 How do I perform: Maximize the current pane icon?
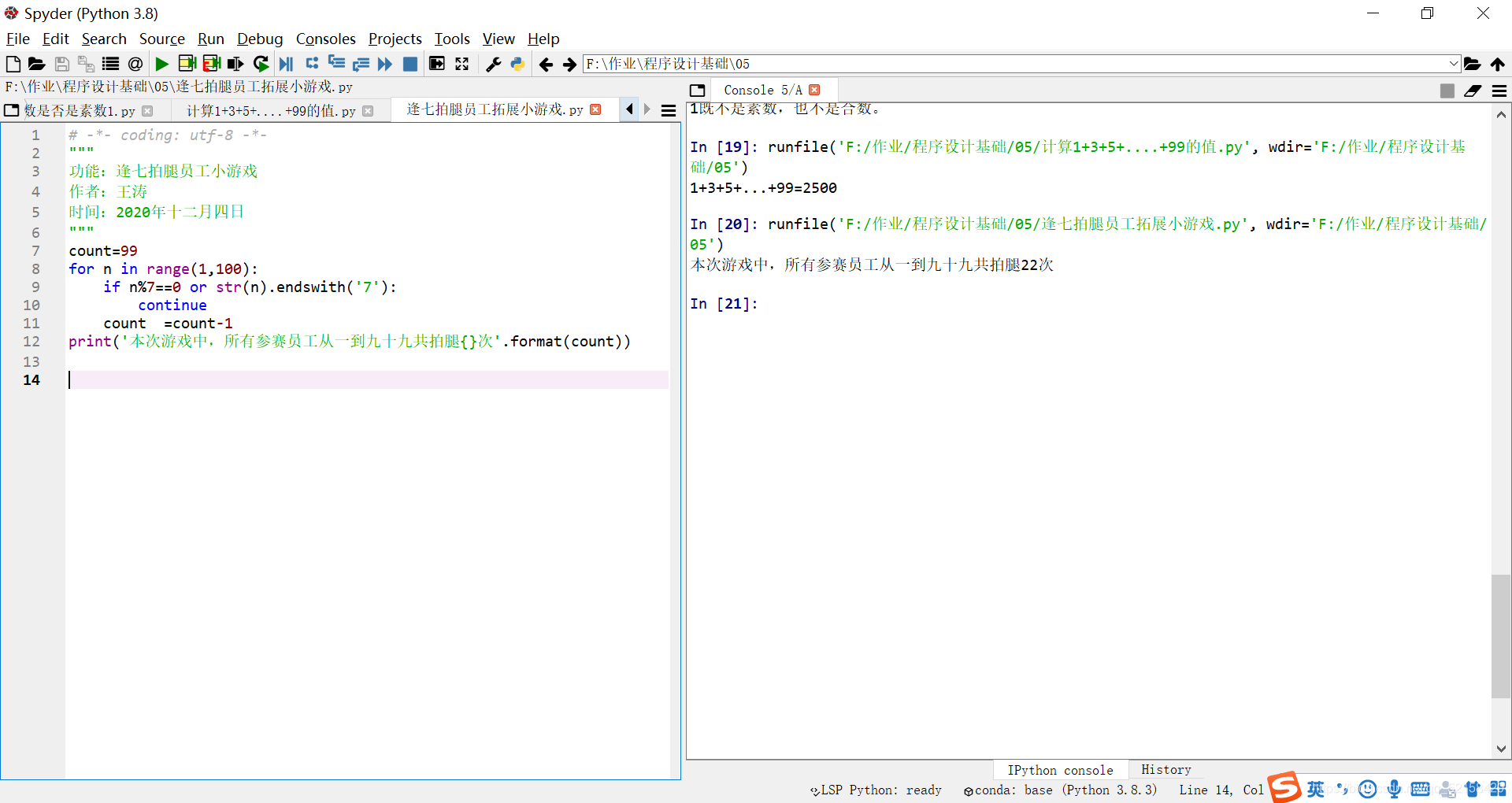(461, 64)
